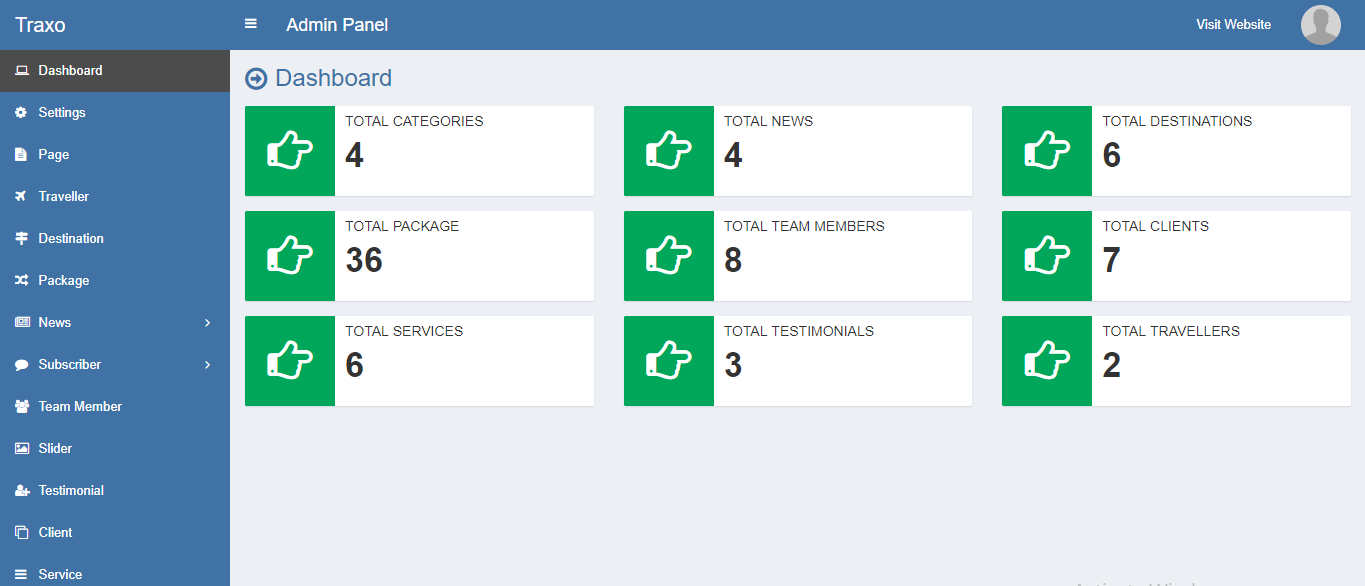Expand the Subscriber submenu arrow
The image size is (1365, 586).
[207, 365]
